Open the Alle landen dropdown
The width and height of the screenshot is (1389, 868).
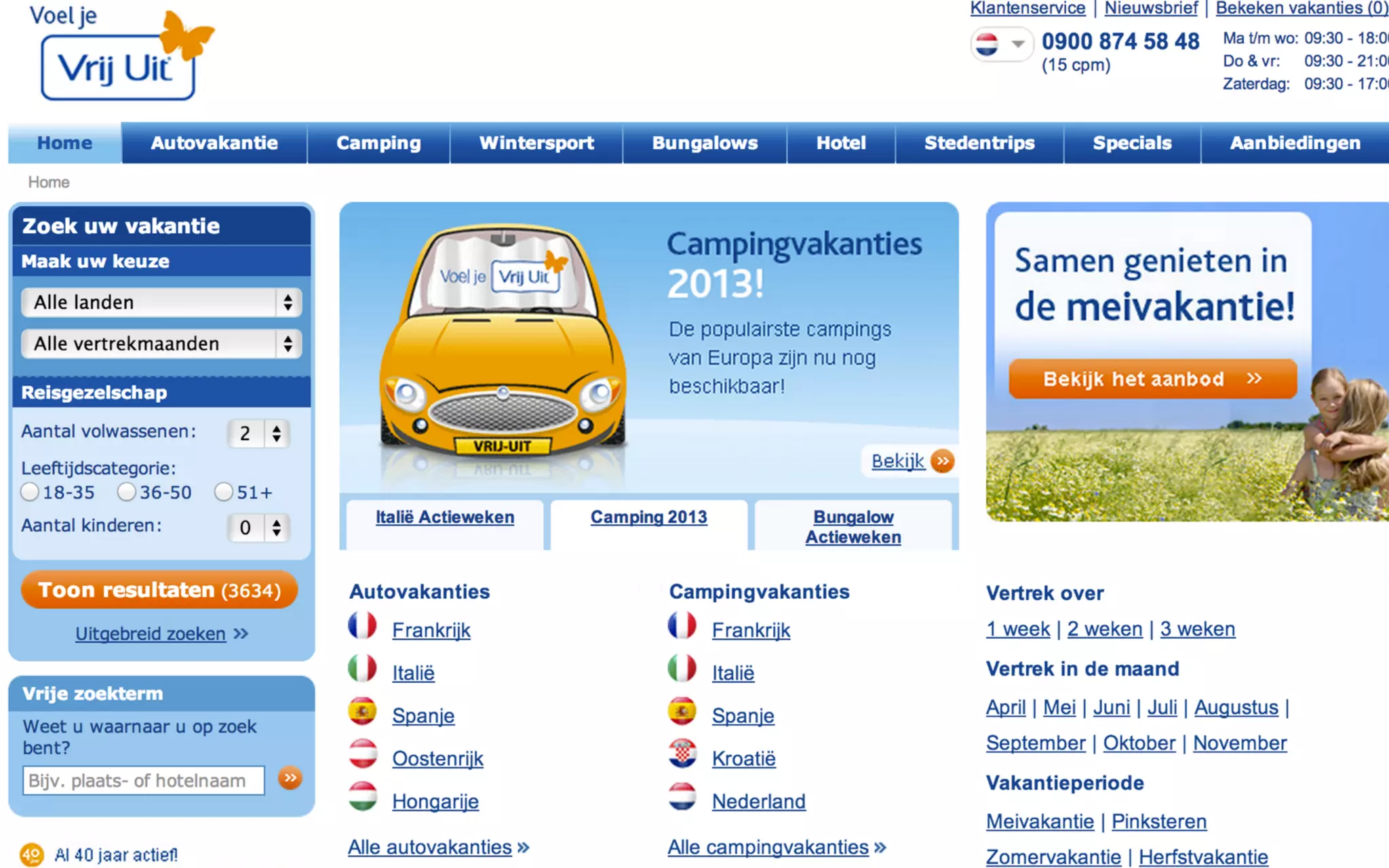point(161,302)
